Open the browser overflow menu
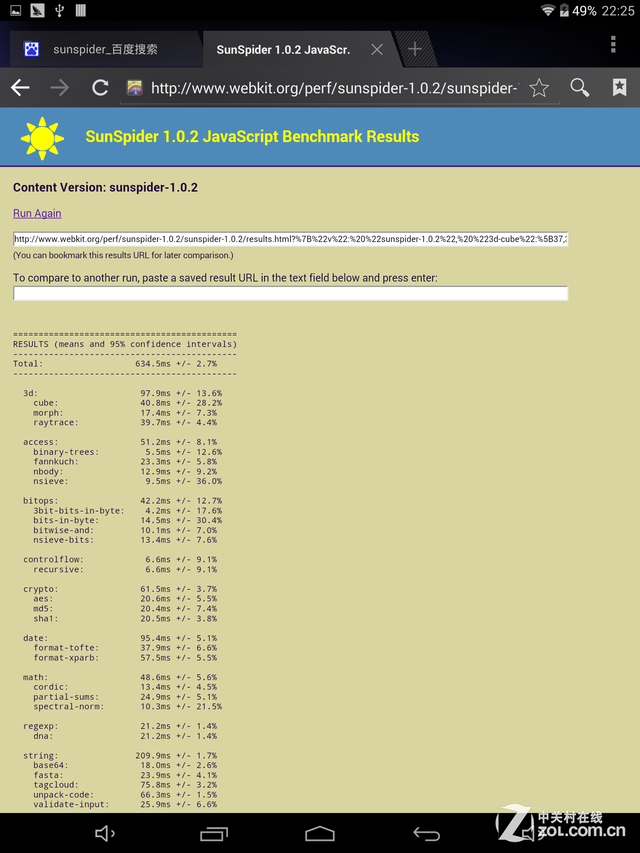The image size is (640, 853). [x=613, y=45]
